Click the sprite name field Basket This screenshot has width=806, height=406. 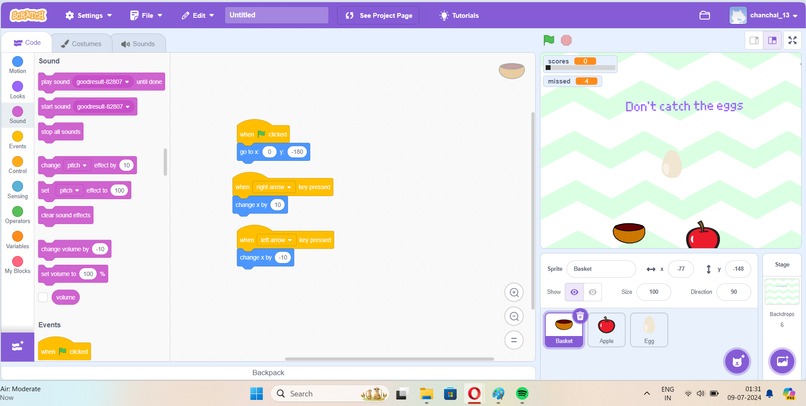click(x=601, y=269)
